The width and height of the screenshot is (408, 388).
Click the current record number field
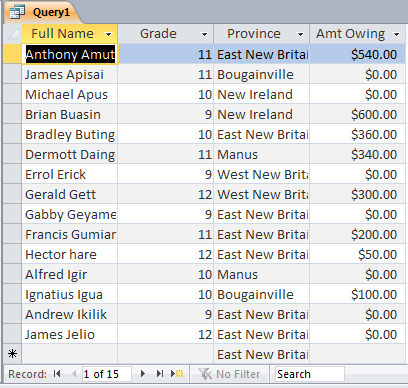(x=107, y=374)
